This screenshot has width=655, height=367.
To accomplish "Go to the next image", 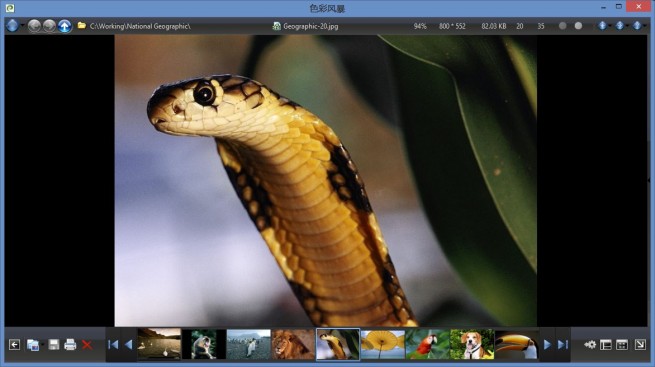I will coord(547,344).
